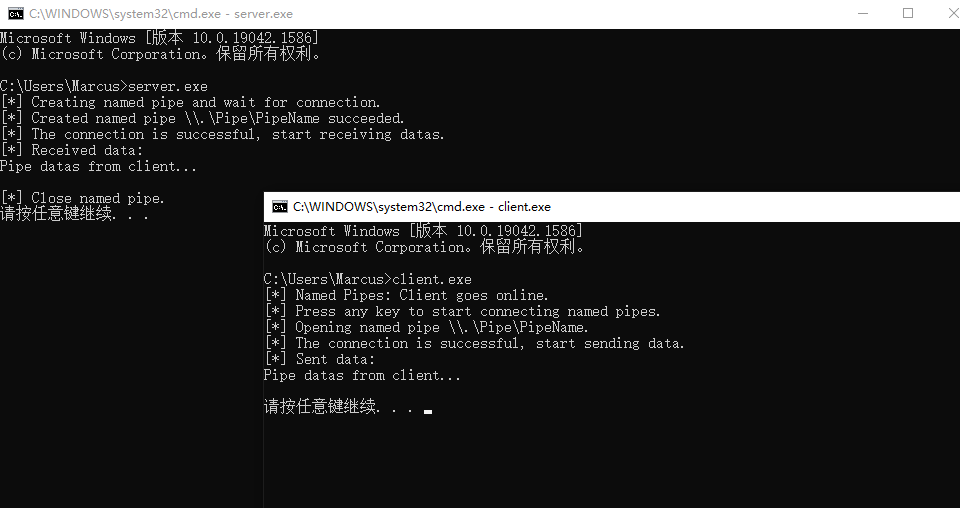Click 'Pipe datas from client...' in client window
Viewport: 960px width, 508px height.
click(362, 375)
